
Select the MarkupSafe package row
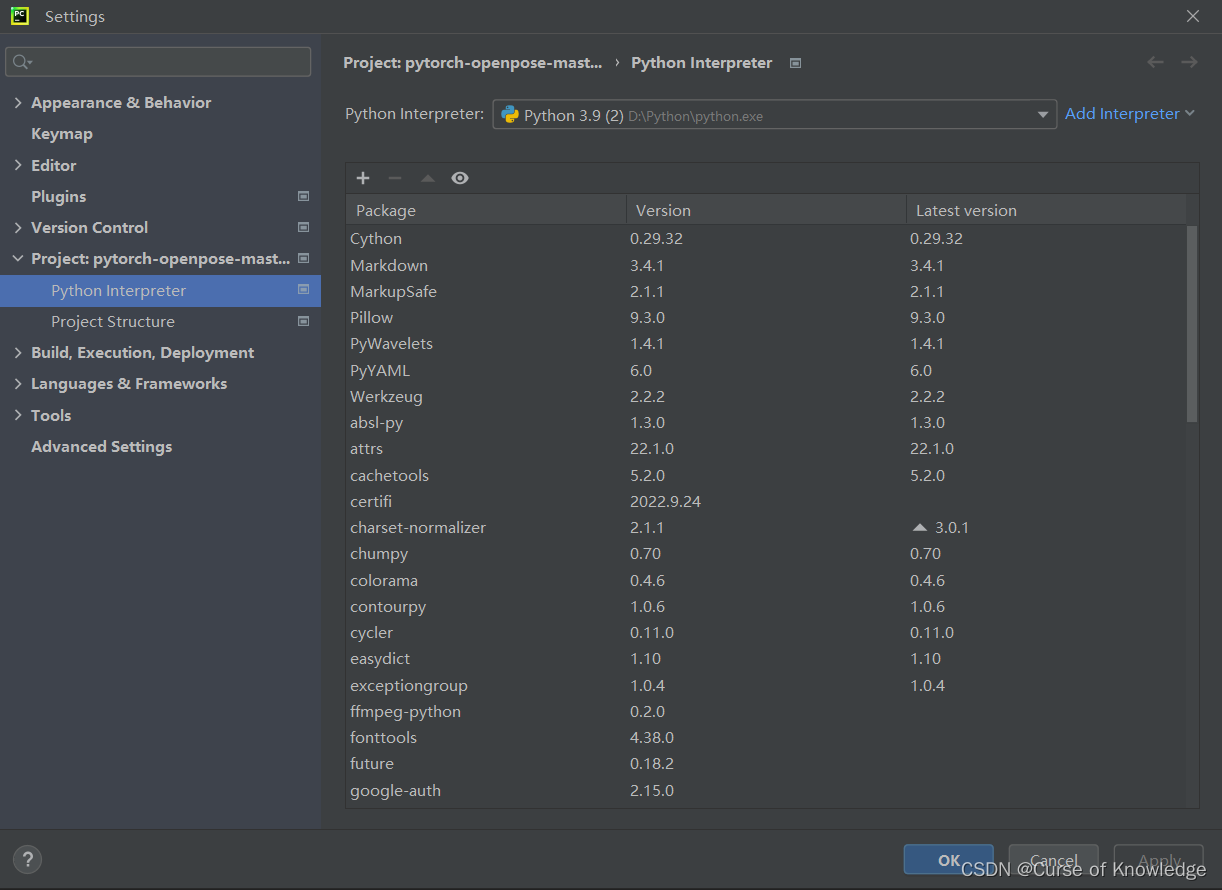pos(766,291)
